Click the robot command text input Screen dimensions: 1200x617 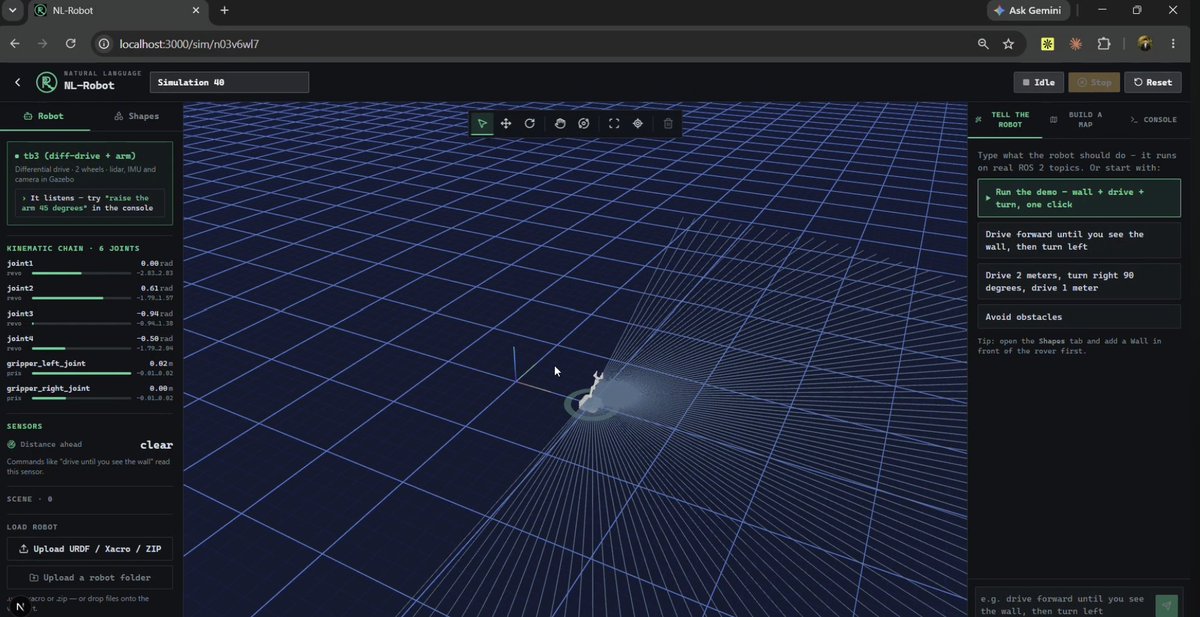pos(1064,605)
